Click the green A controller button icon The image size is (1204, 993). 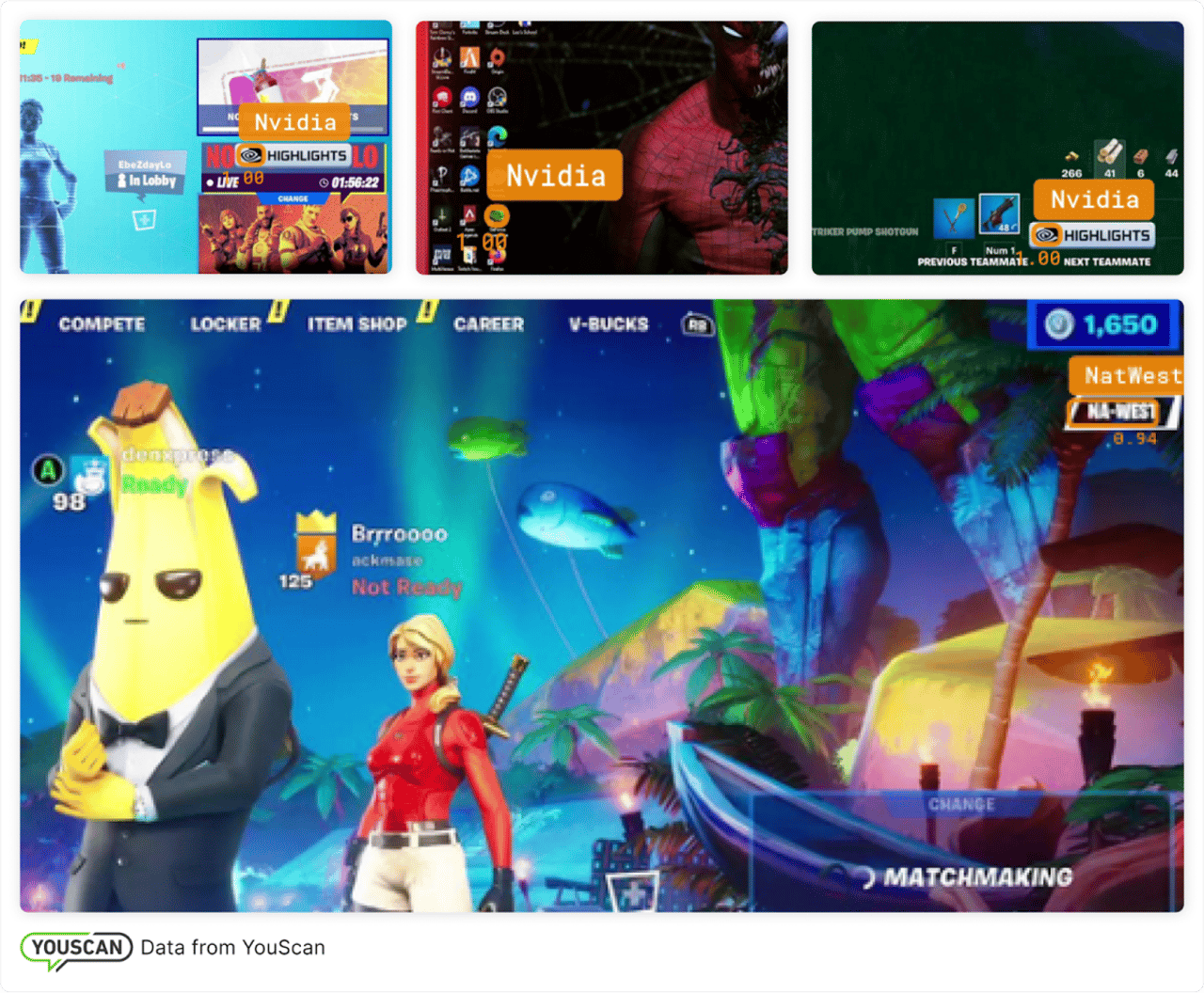click(48, 470)
